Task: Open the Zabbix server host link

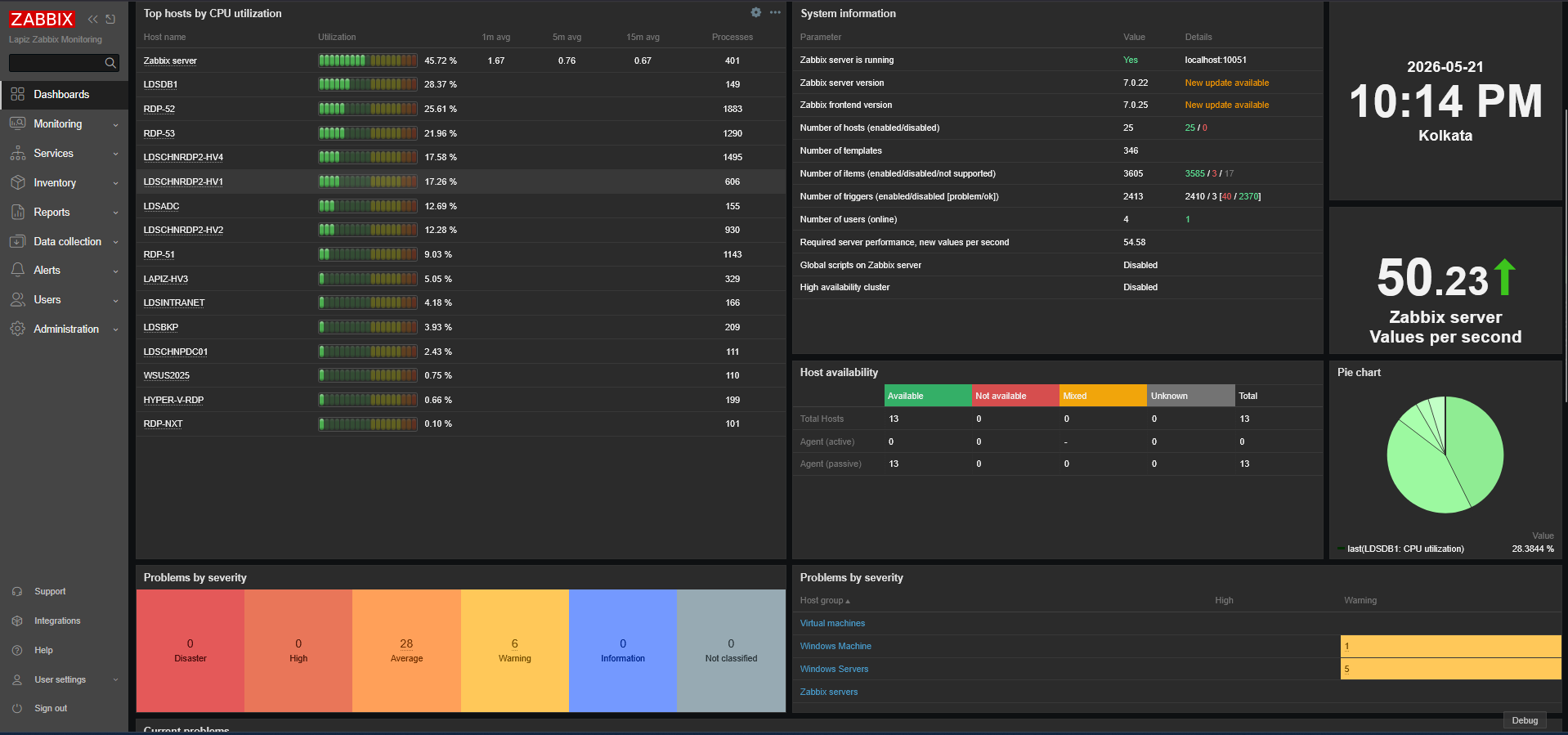Action: [x=170, y=61]
